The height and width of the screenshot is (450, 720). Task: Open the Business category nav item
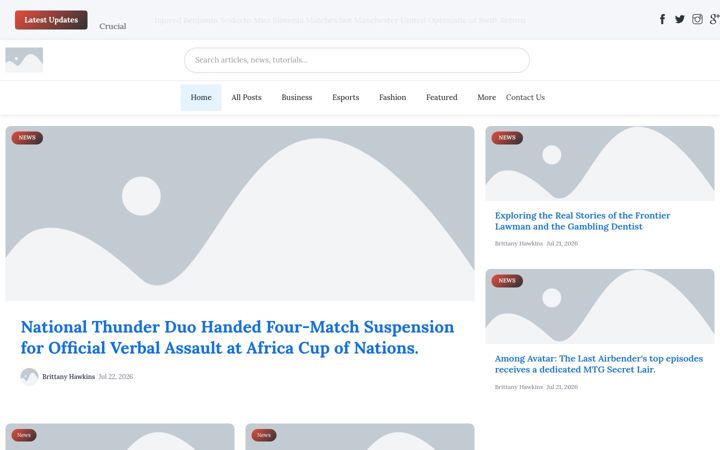click(297, 97)
